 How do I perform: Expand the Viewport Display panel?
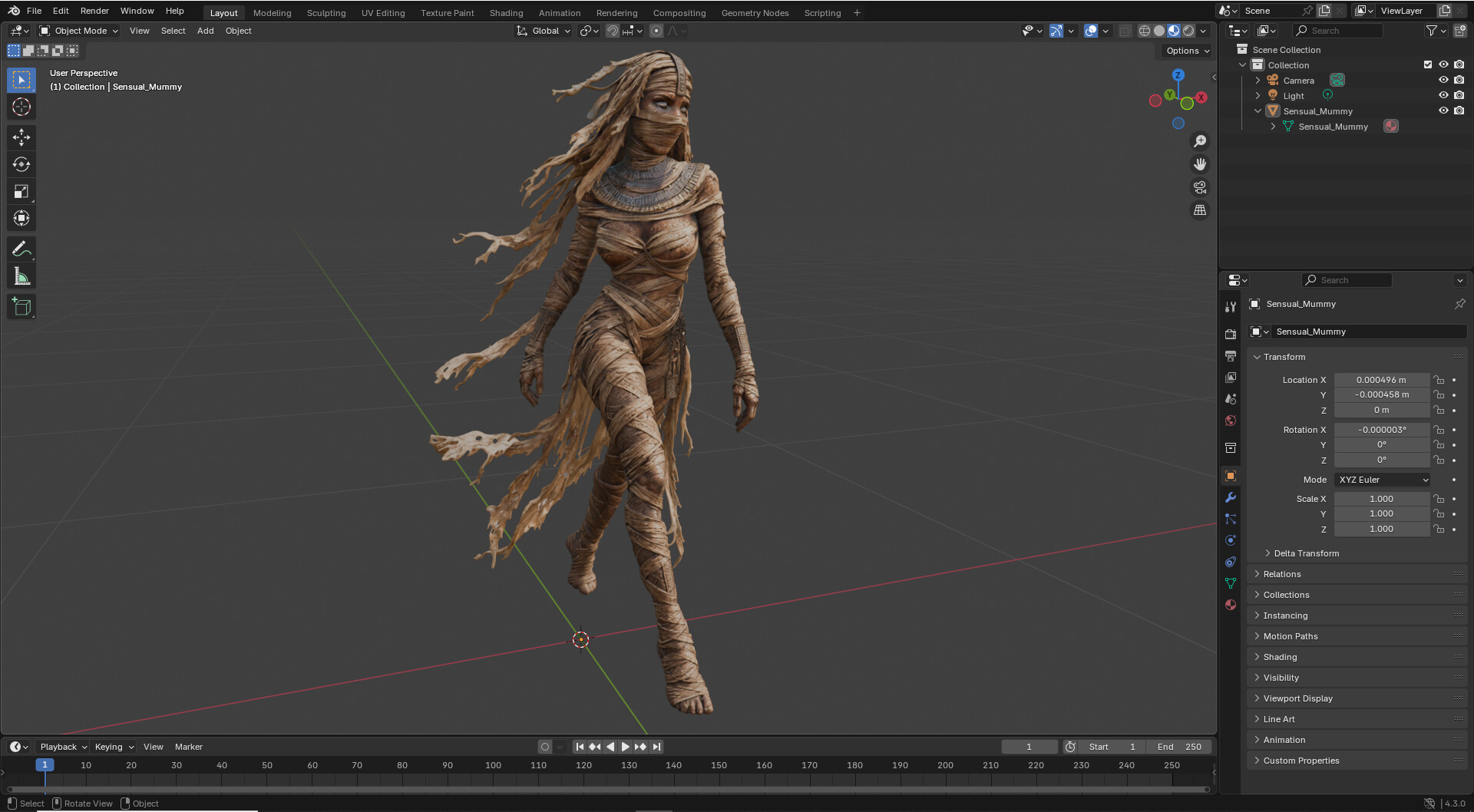(1297, 698)
